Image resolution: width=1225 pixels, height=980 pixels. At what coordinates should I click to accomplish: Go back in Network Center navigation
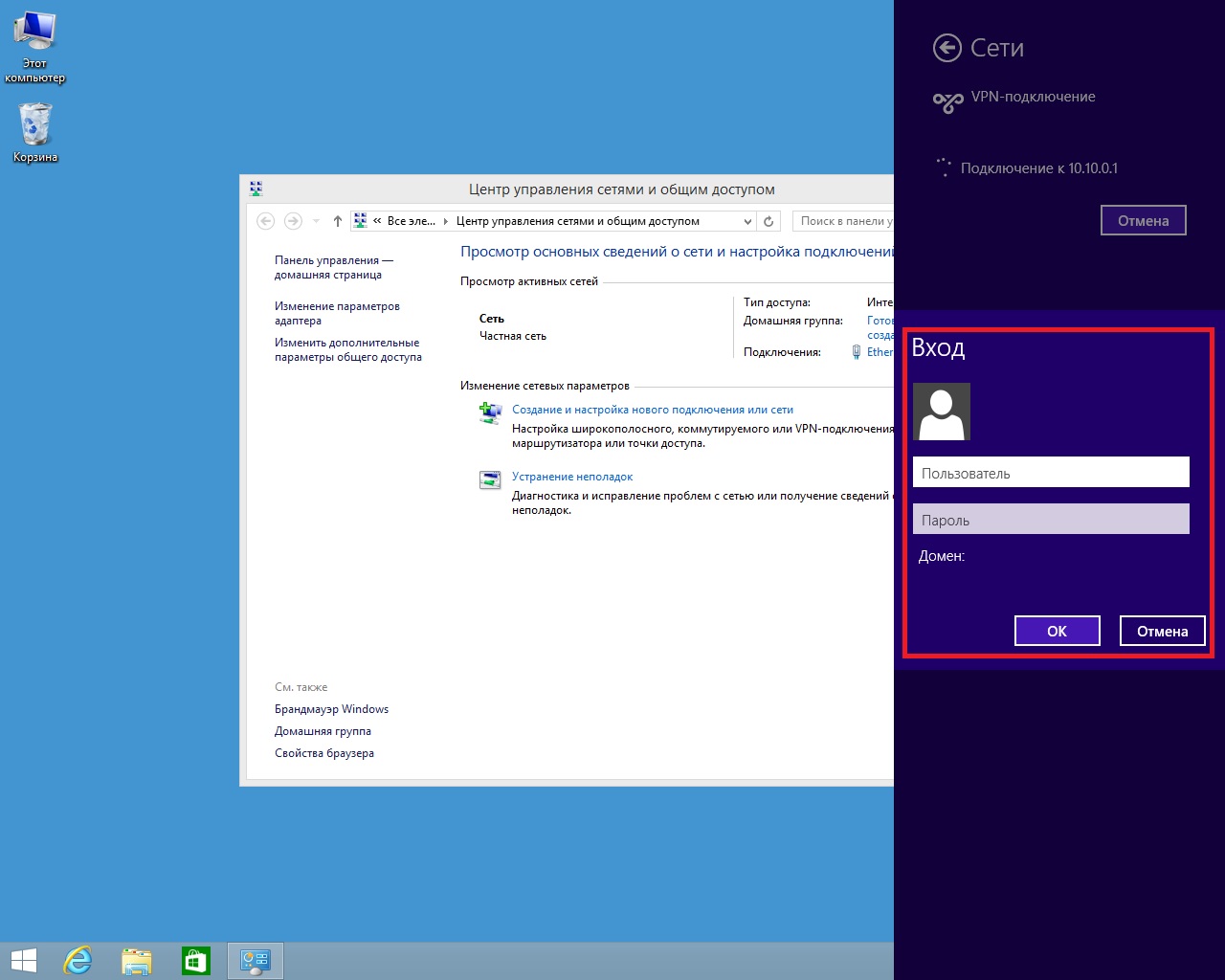(266, 221)
